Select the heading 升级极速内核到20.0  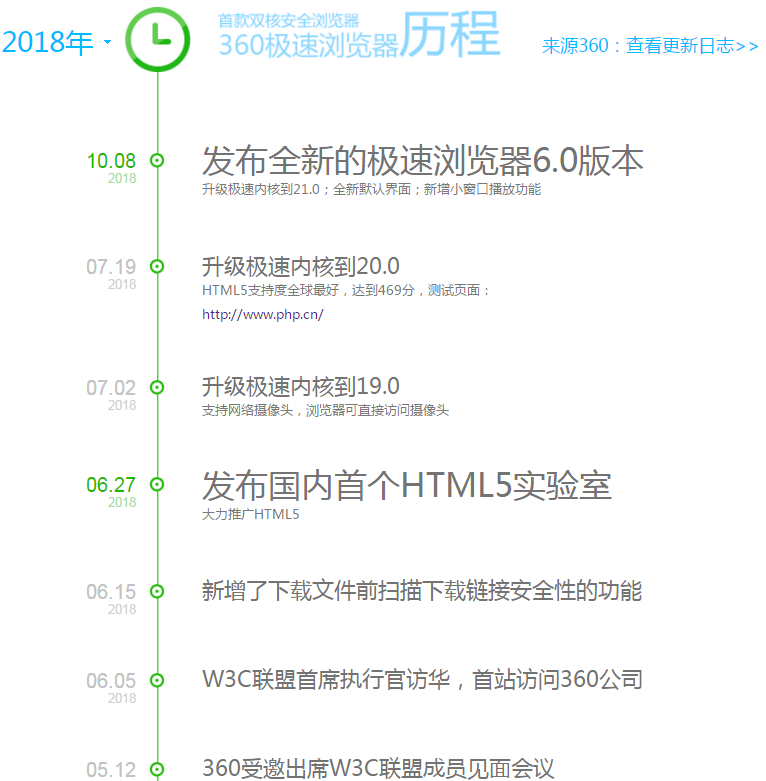click(300, 266)
